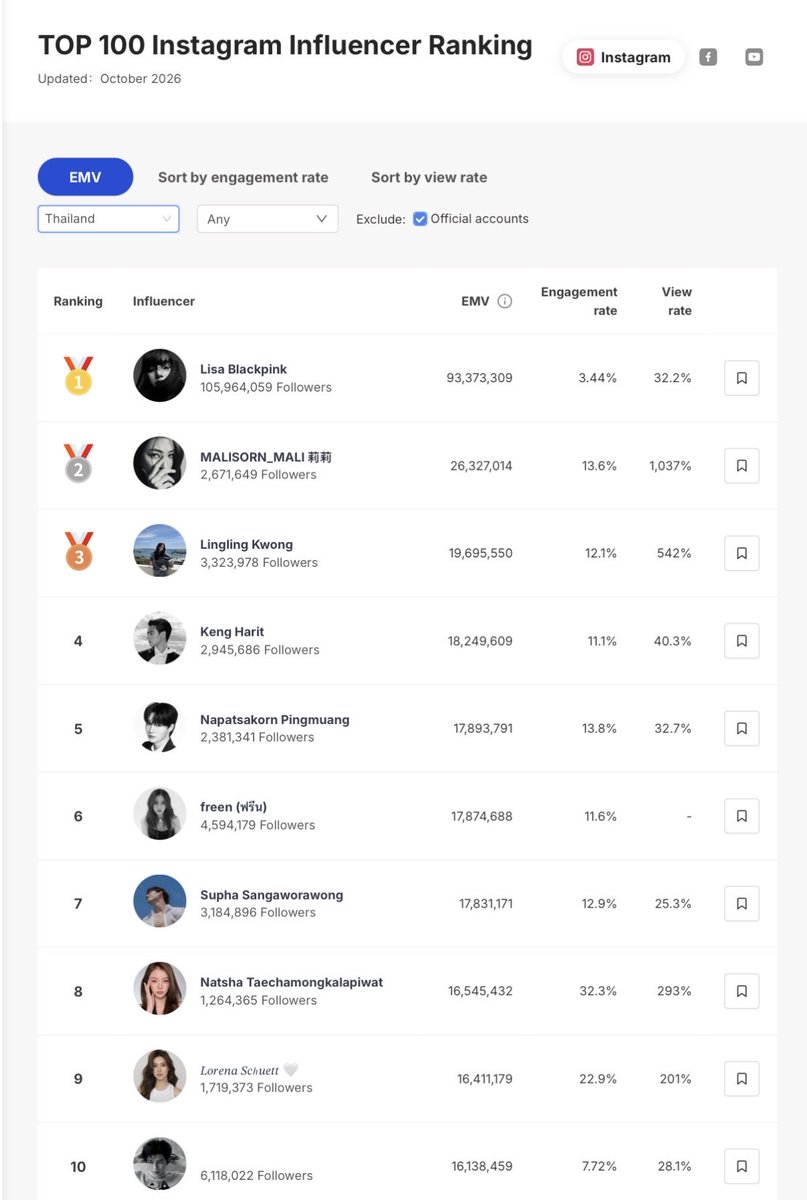The height and width of the screenshot is (1200, 807).
Task: Click the 105,964,059 Followers text
Action: click(266, 387)
